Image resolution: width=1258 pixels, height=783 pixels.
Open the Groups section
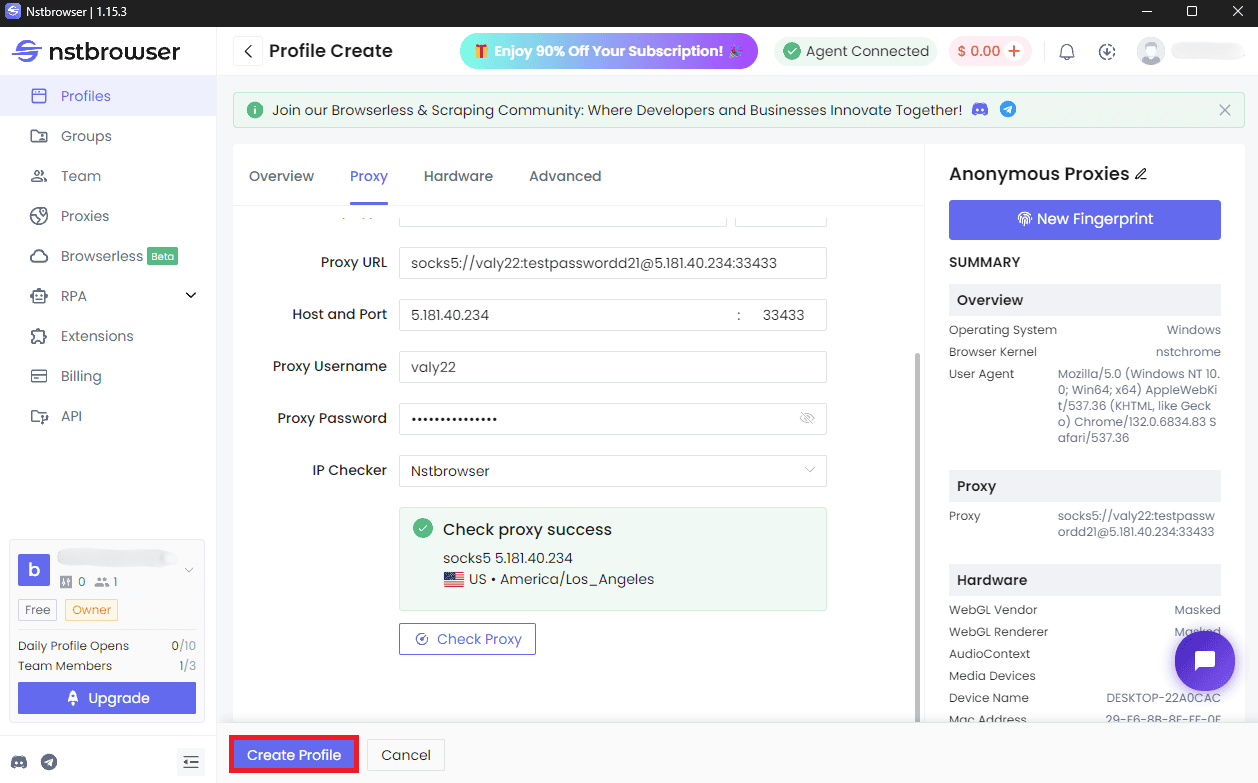(85, 135)
